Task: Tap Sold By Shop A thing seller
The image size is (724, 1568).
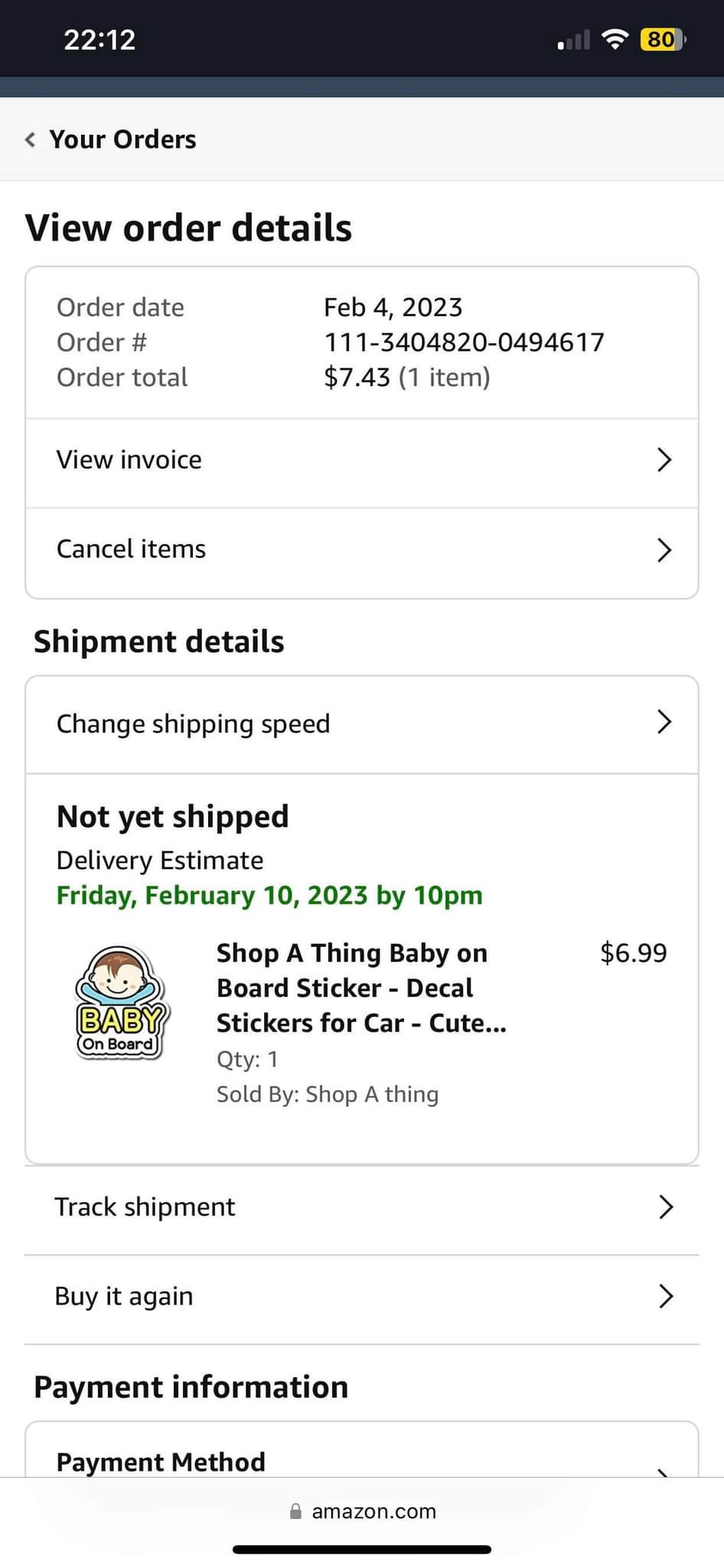Action: (x=328, y=1095)
